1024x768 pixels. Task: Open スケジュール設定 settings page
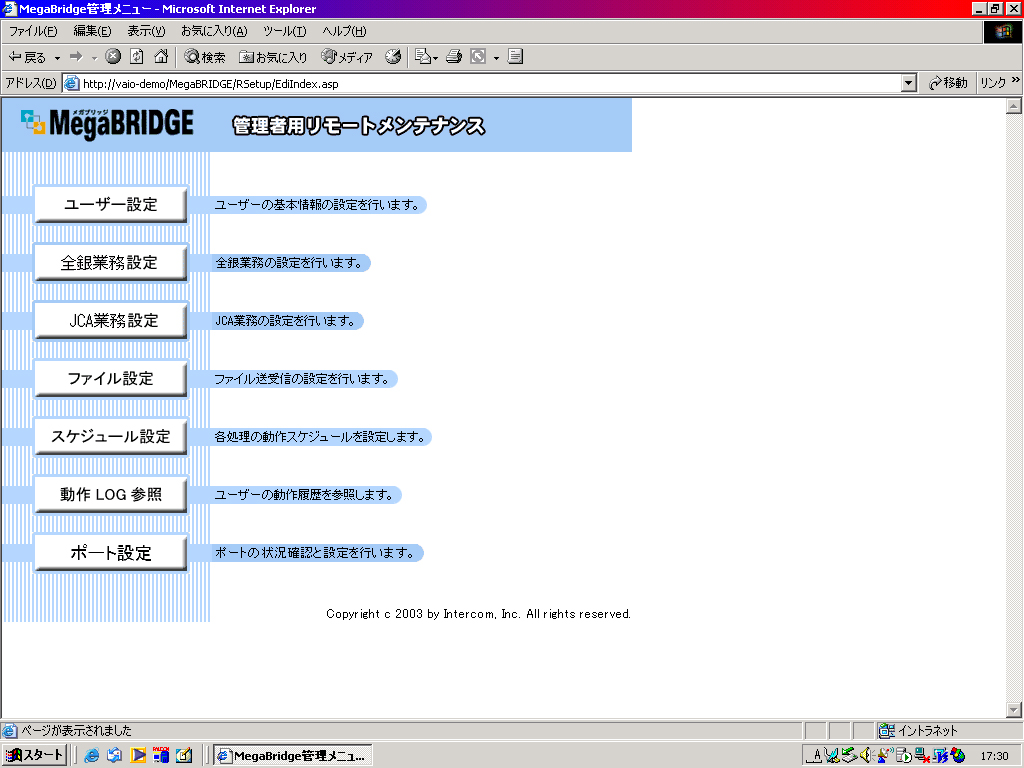point(110,436)
